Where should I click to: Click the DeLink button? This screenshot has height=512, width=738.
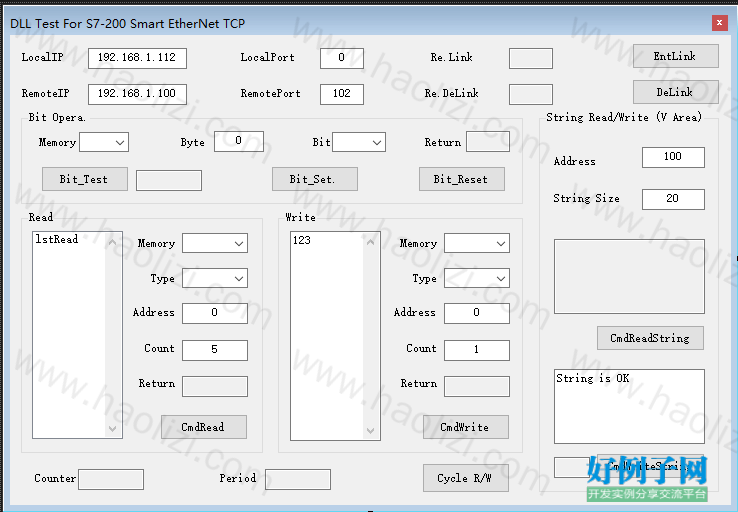tap(675, 92)
